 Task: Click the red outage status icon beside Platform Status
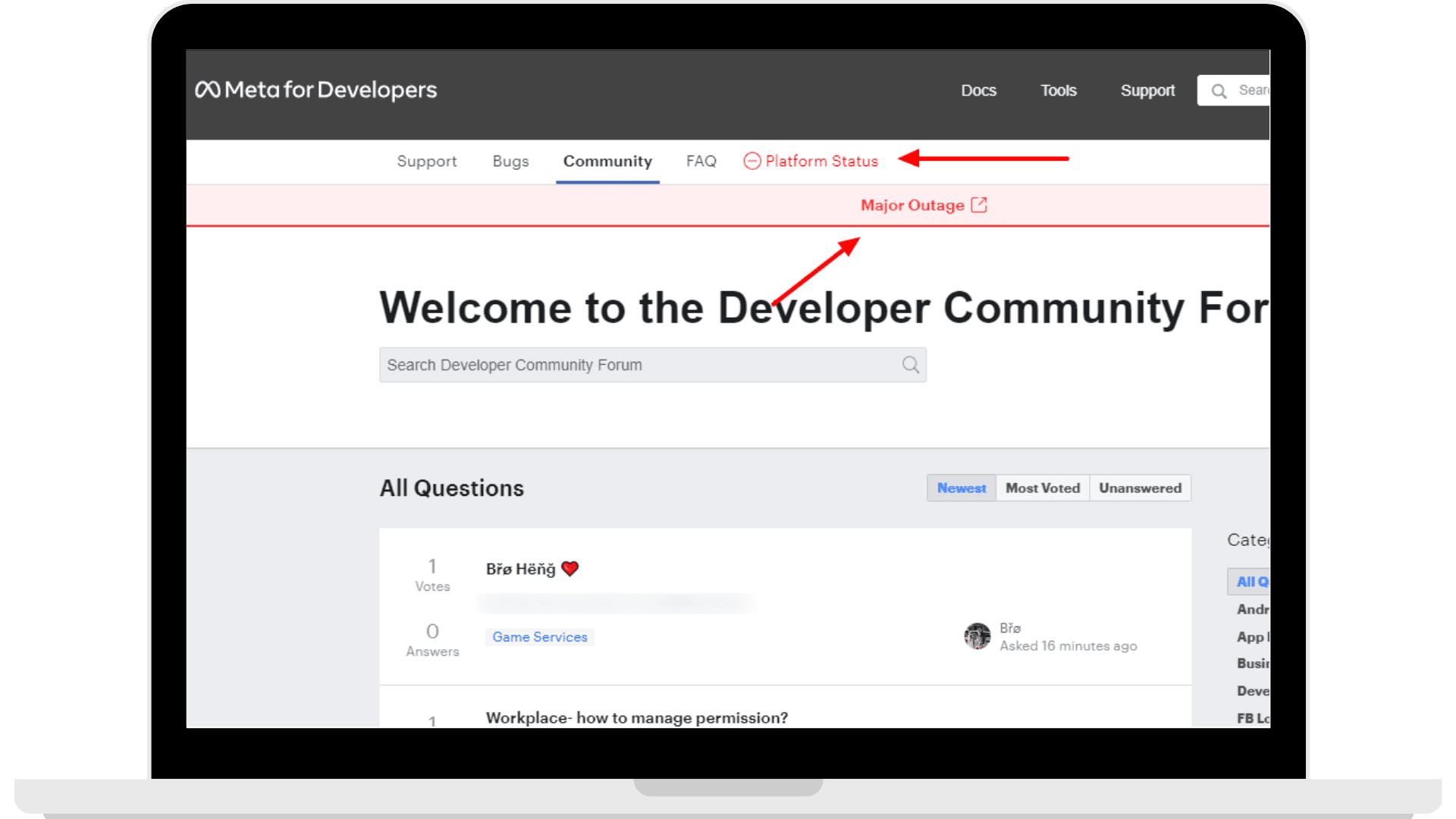(x=752, y=161)
